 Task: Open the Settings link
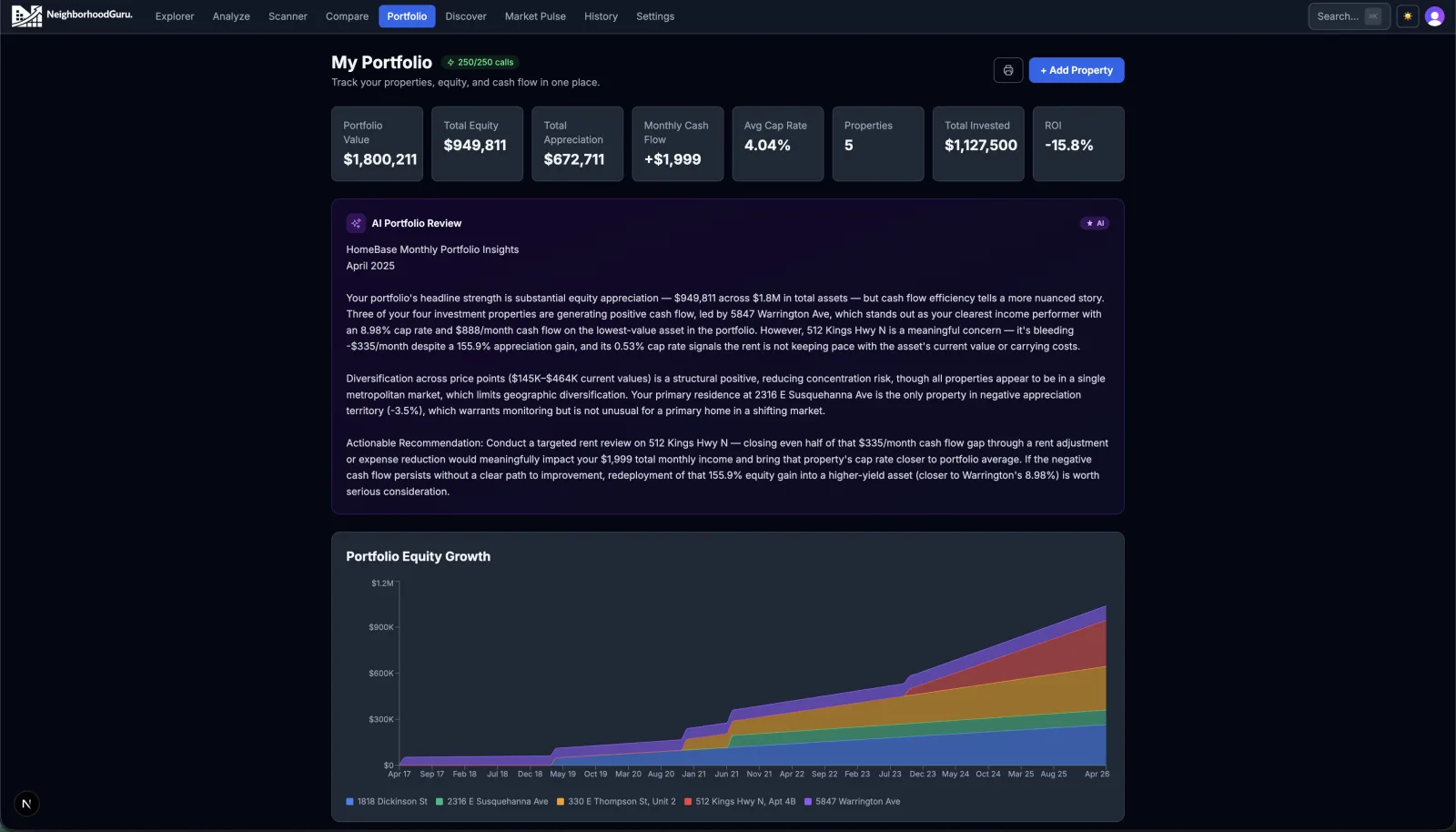pos(654,15)
